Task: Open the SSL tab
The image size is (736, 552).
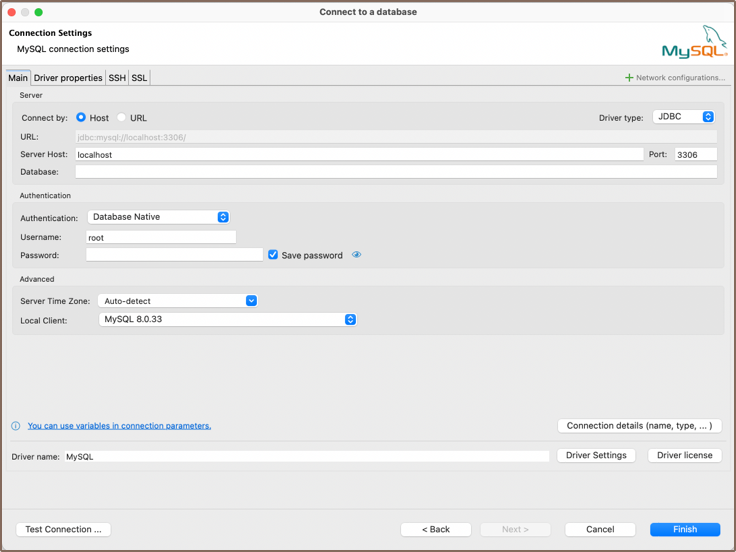Action: (x=139, y=78)
